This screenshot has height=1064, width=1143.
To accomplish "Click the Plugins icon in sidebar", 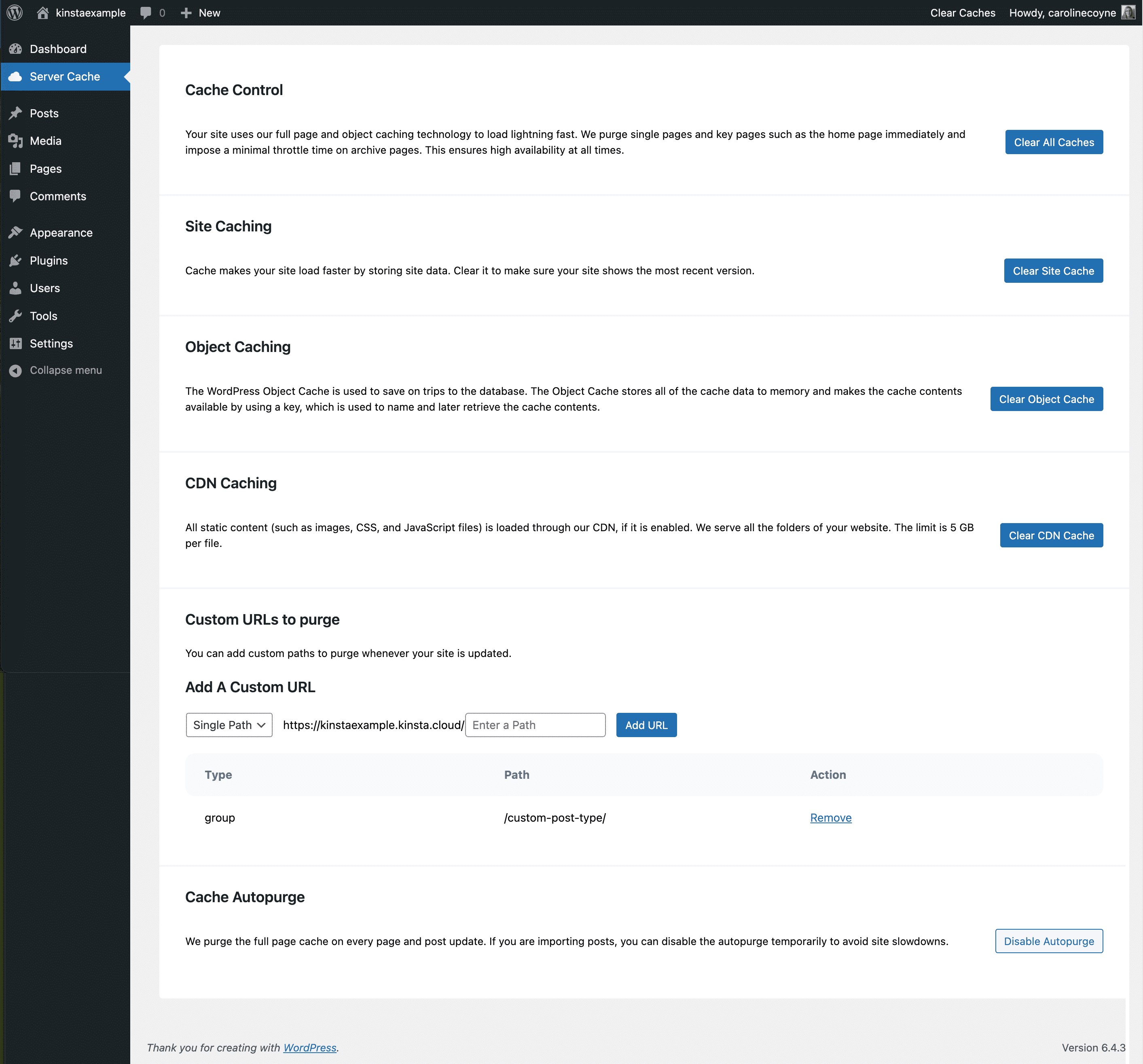I will coord(15,260).
